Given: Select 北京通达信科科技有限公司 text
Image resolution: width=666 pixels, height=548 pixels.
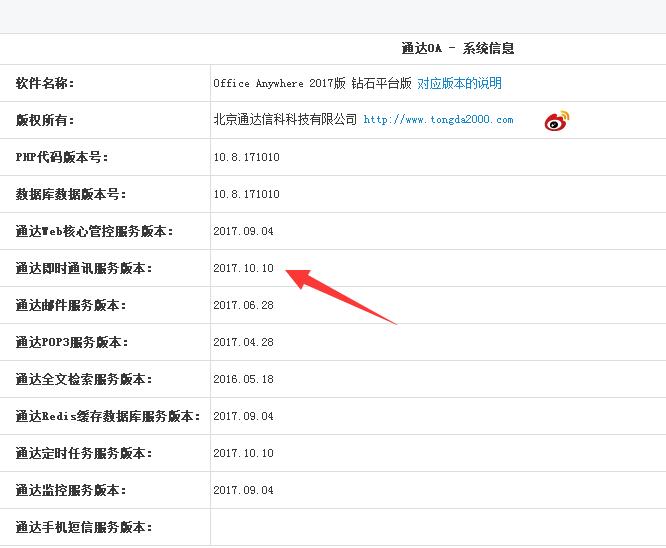Looking at the screenshot, I should [x=285, y=120].
